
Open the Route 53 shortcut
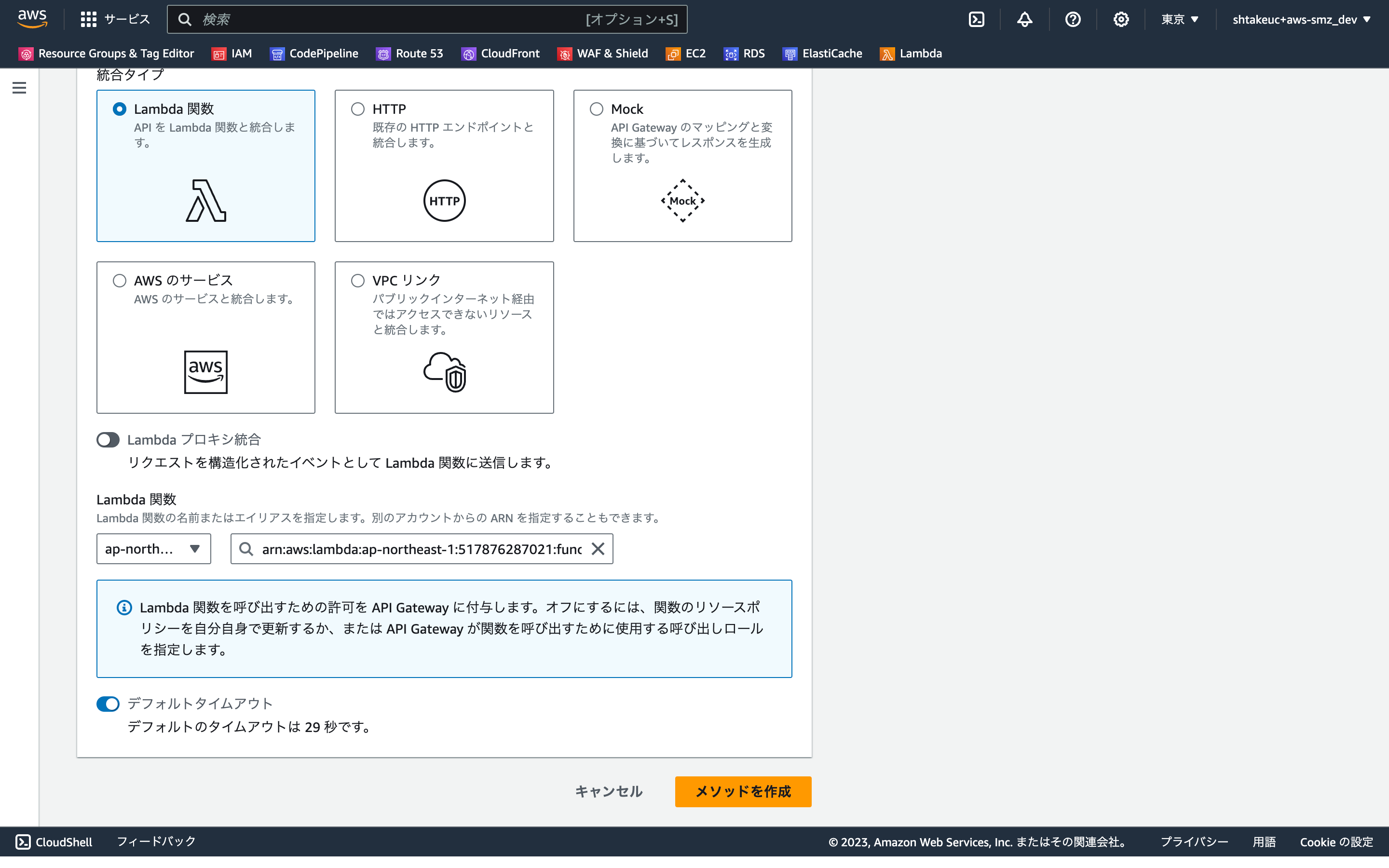coord(410,54)
